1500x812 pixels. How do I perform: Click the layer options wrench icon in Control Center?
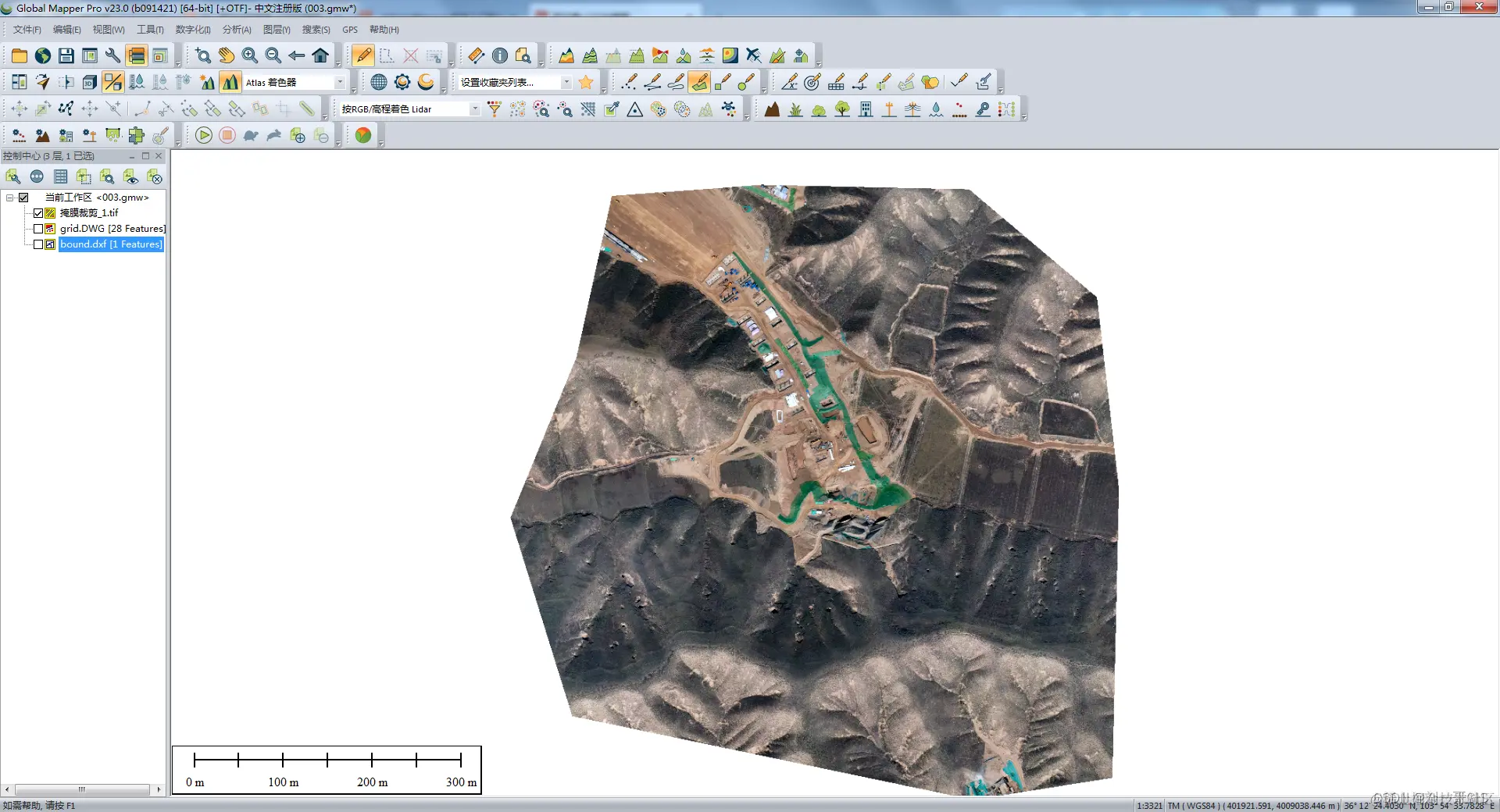(x=13, y=176)
